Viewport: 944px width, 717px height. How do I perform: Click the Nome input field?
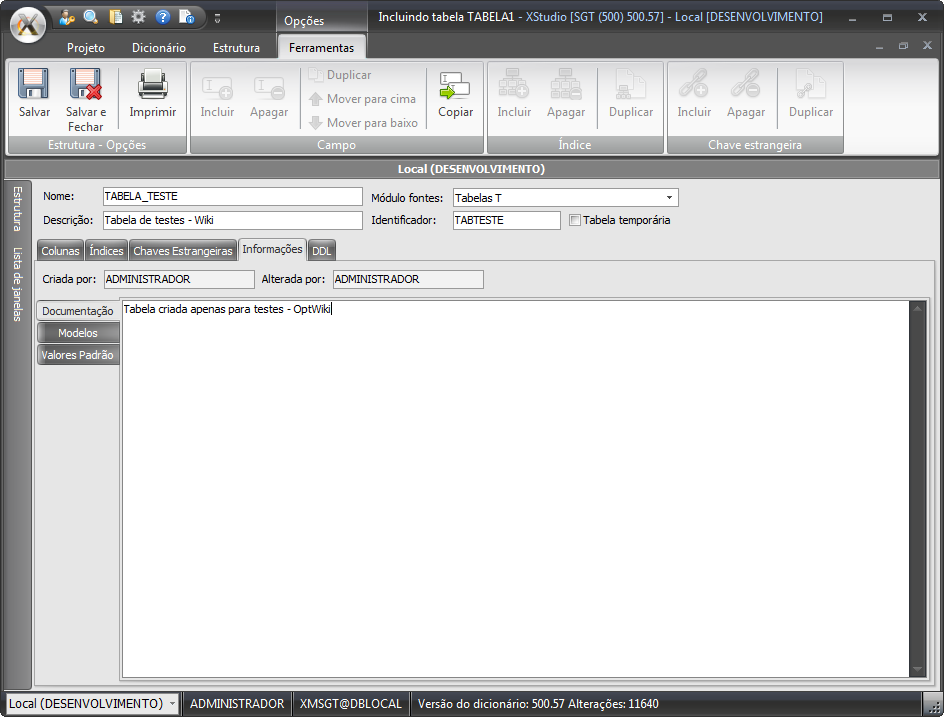(x=232, y=196)
